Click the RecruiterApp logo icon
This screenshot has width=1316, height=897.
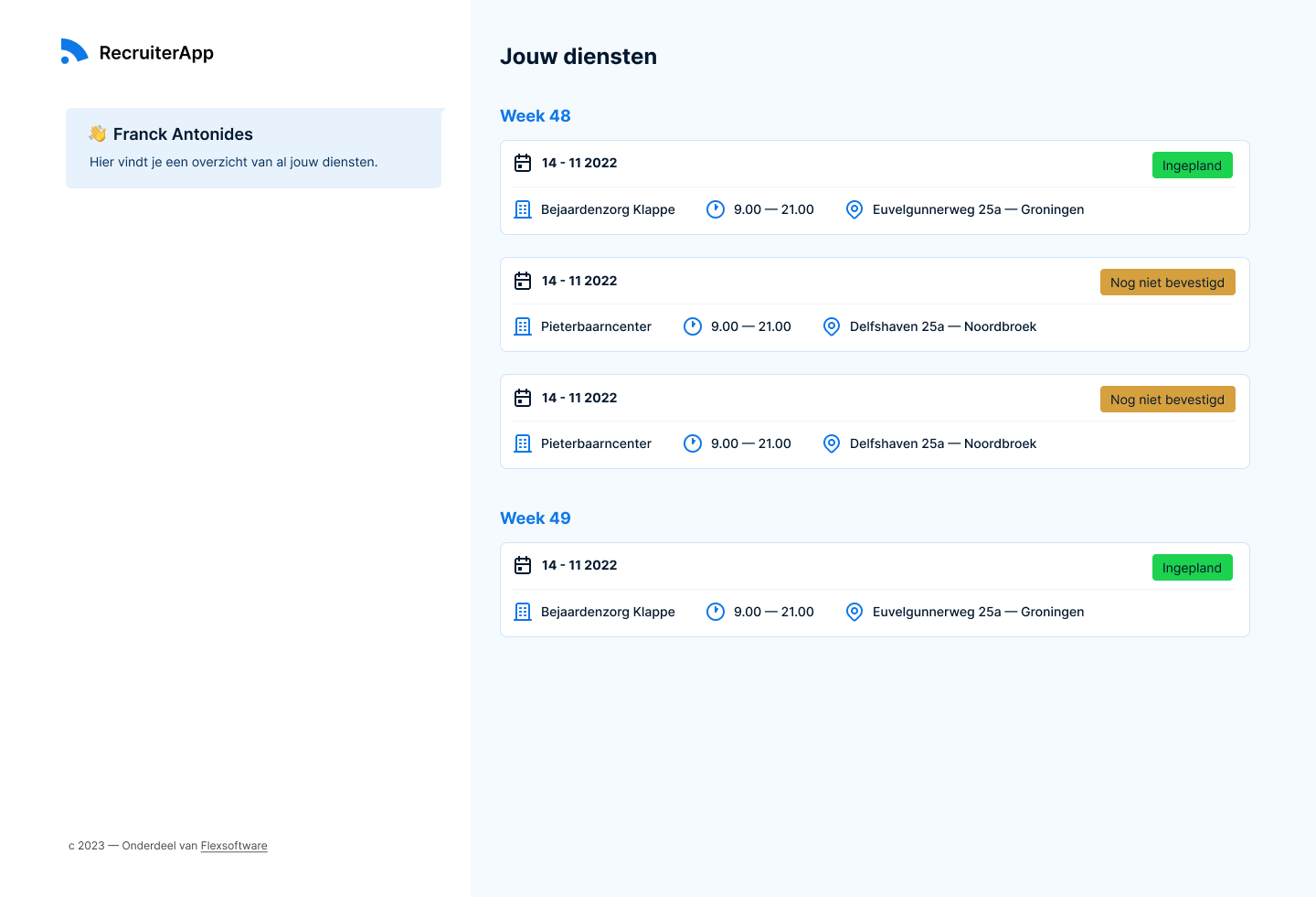[74, 52]
